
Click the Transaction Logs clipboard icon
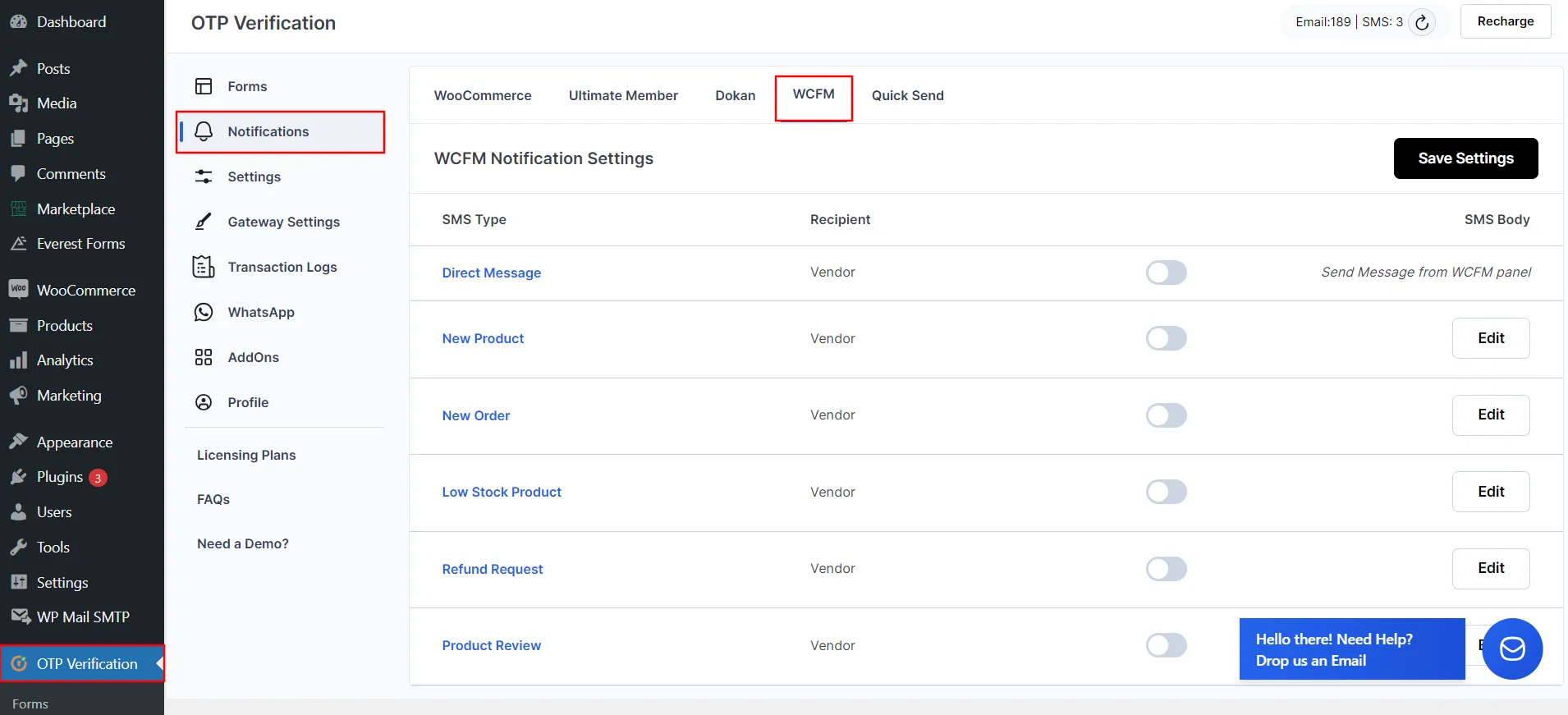click(x=204, y=267)
